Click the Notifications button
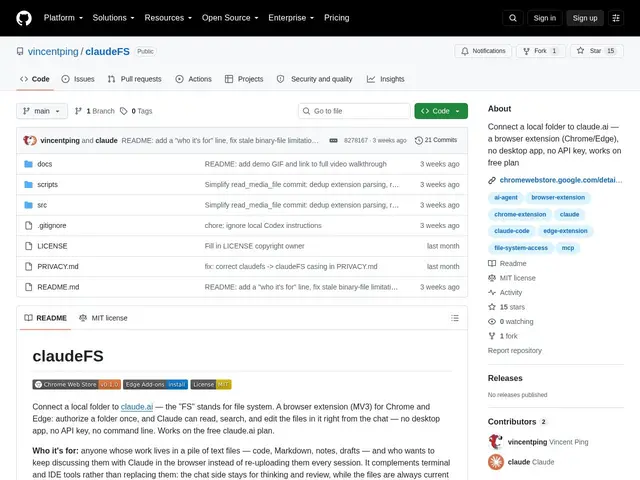The height and width of the screenshot is (480, 640). click(483, 51)
